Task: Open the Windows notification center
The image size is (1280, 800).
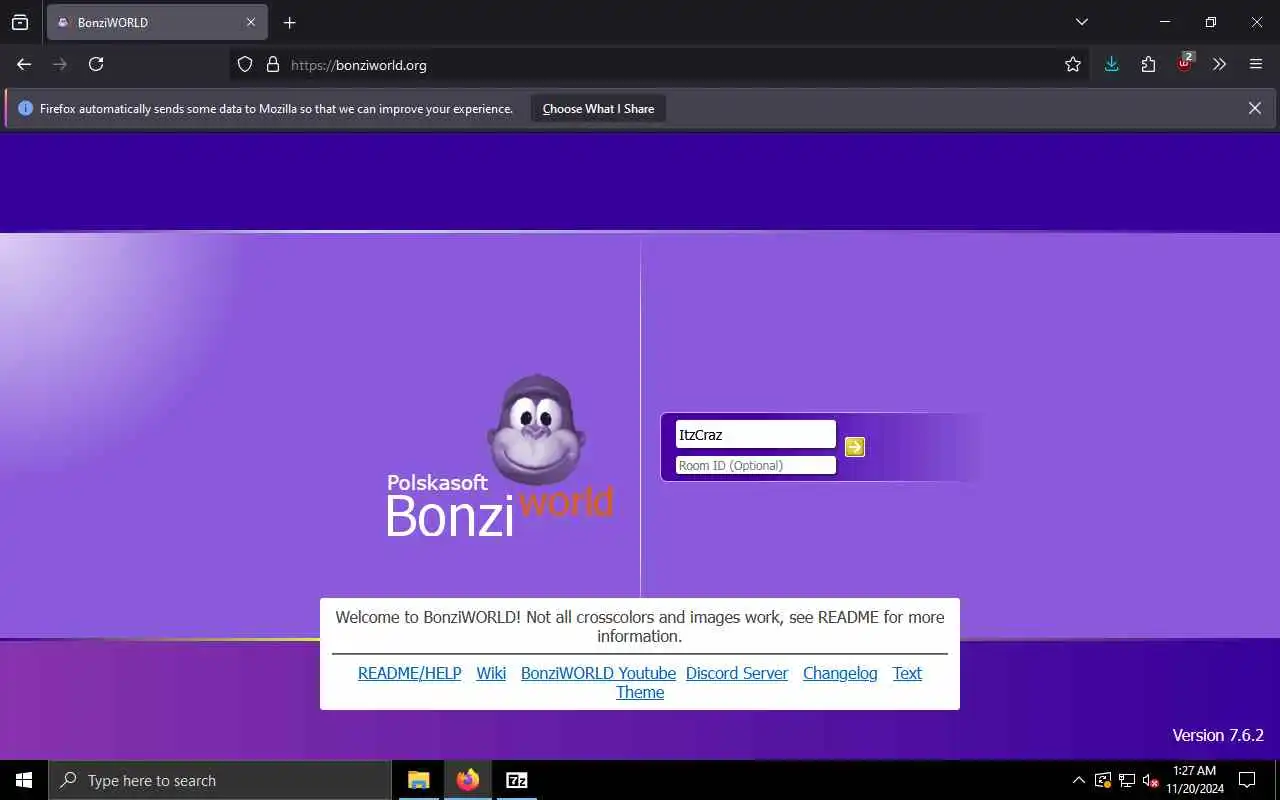Action: point(1247,780)
